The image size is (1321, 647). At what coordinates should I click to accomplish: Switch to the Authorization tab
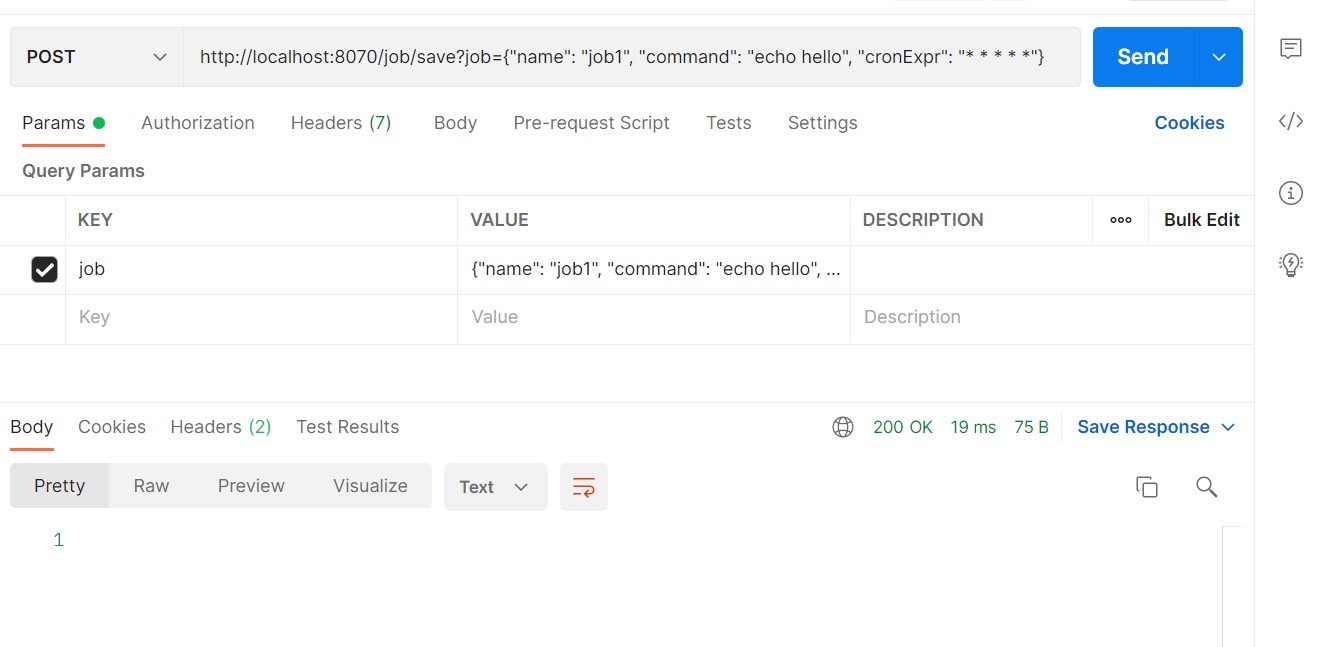coord(198,123)
